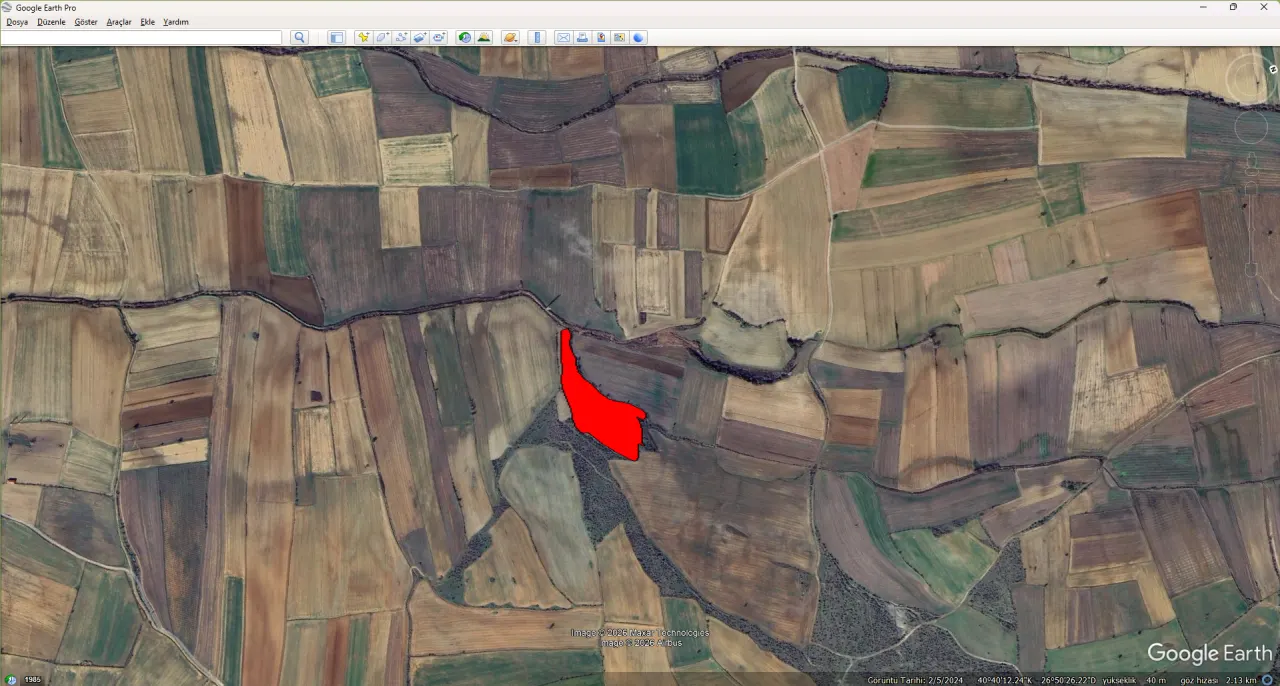Click the Save Image icon

[601, 38]
